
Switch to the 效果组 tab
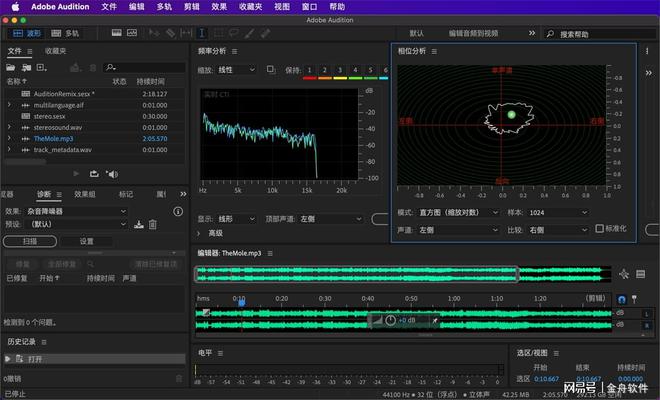point(85,194)
